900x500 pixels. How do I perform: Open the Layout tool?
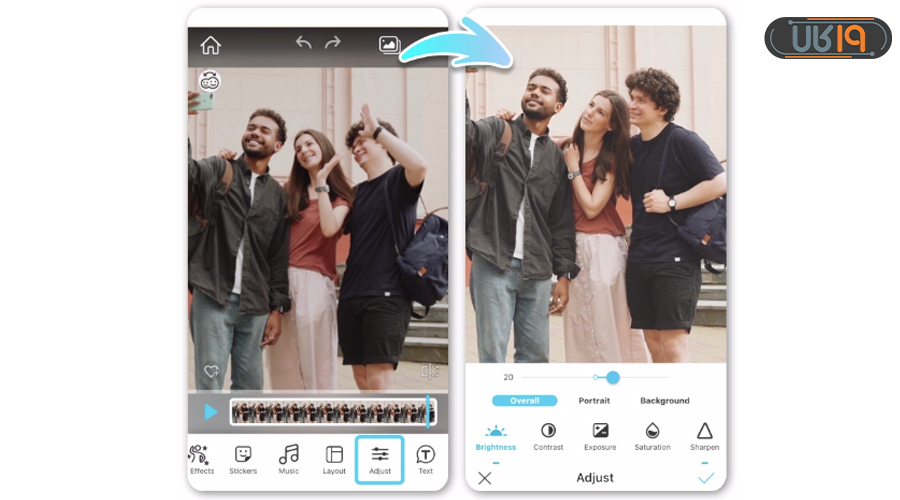tap(334, 459)
